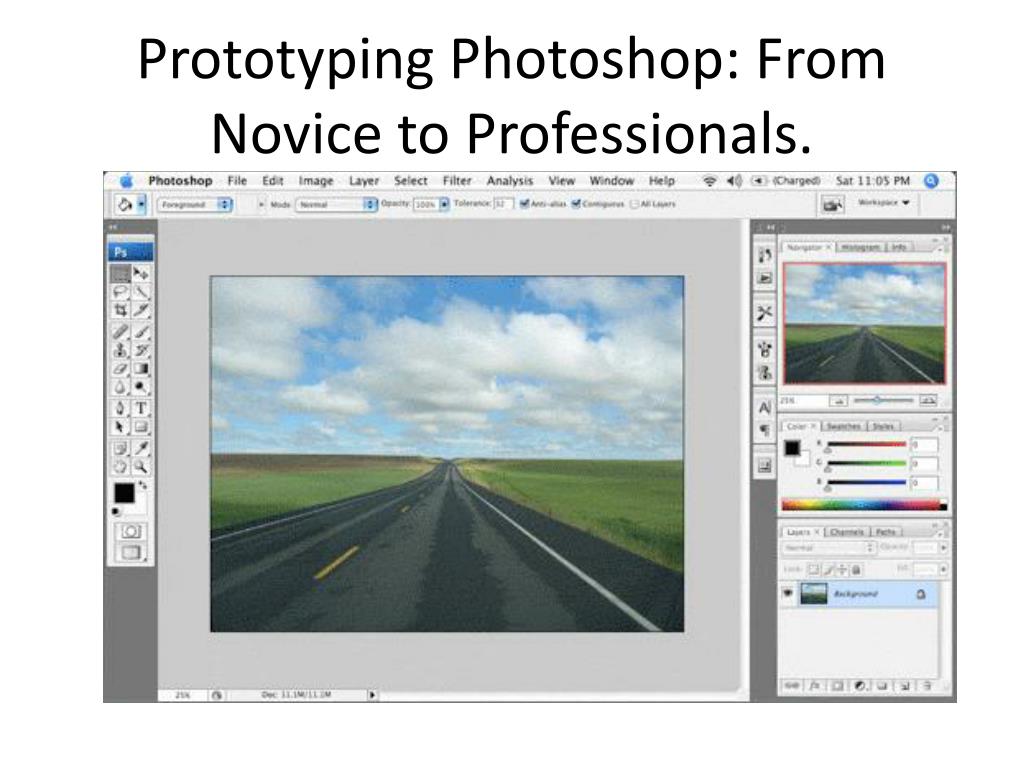Change screen mode from toolbox bottom
Image resolution: width=1024 pixels, height=768 pixels.
tap(131, 552)
